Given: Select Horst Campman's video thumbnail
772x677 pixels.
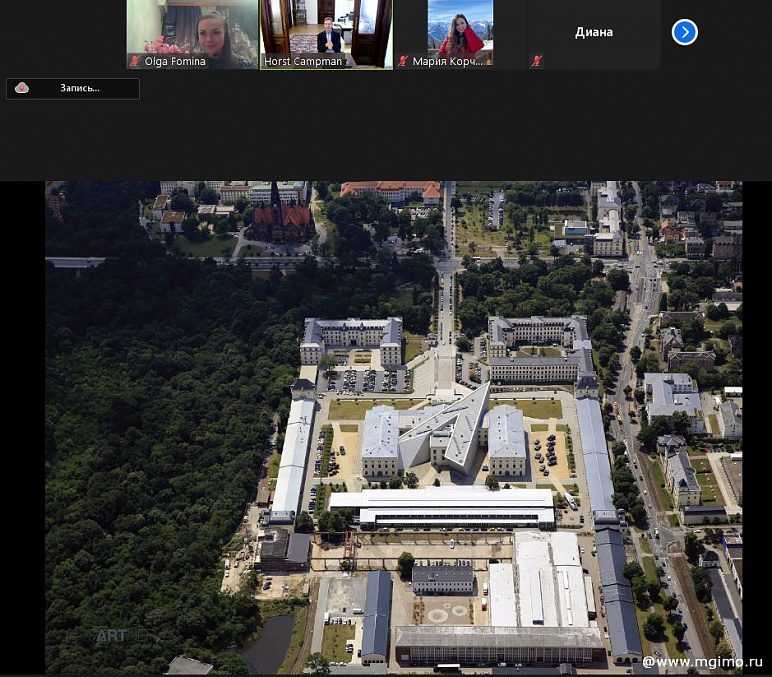Looking at the screenshot, I should click(x=326, y=28).
